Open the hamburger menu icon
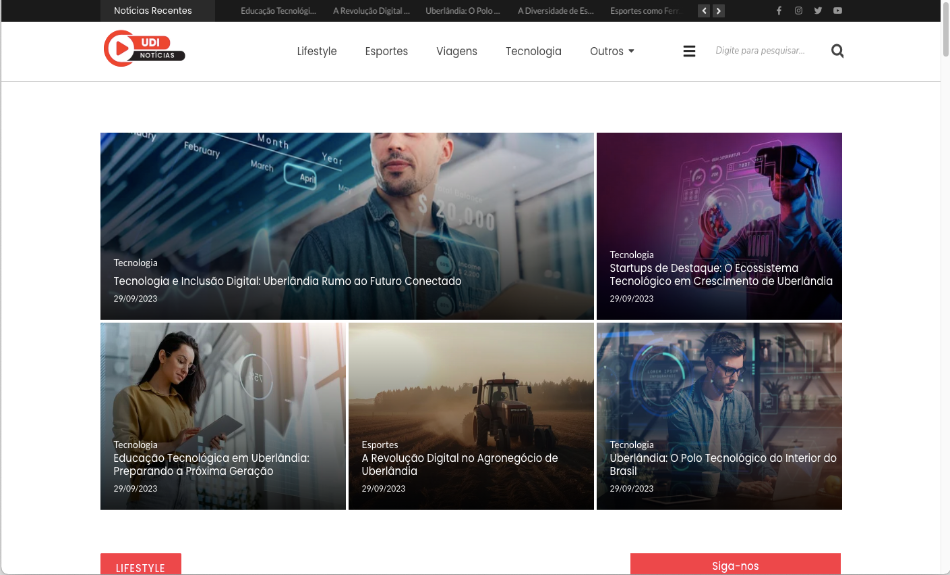Screen dimensions: 950x575 [689, 51]
